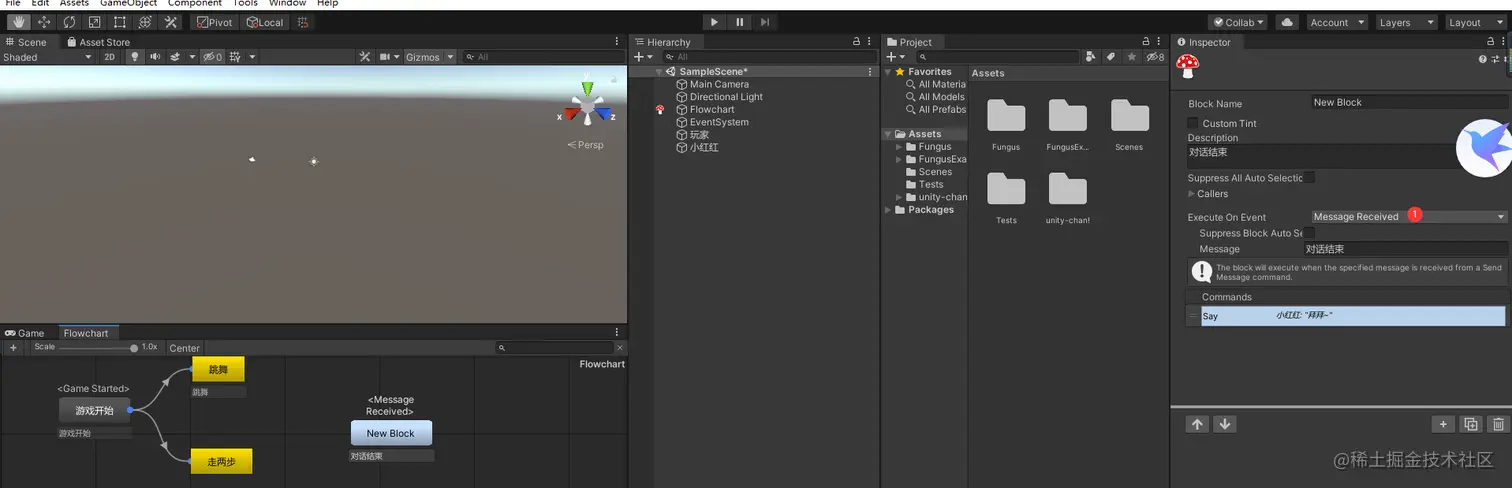The height and width of the screenshot is (488, 1512).
Task: Select the Transform tool
Action: tap(145, 22)
